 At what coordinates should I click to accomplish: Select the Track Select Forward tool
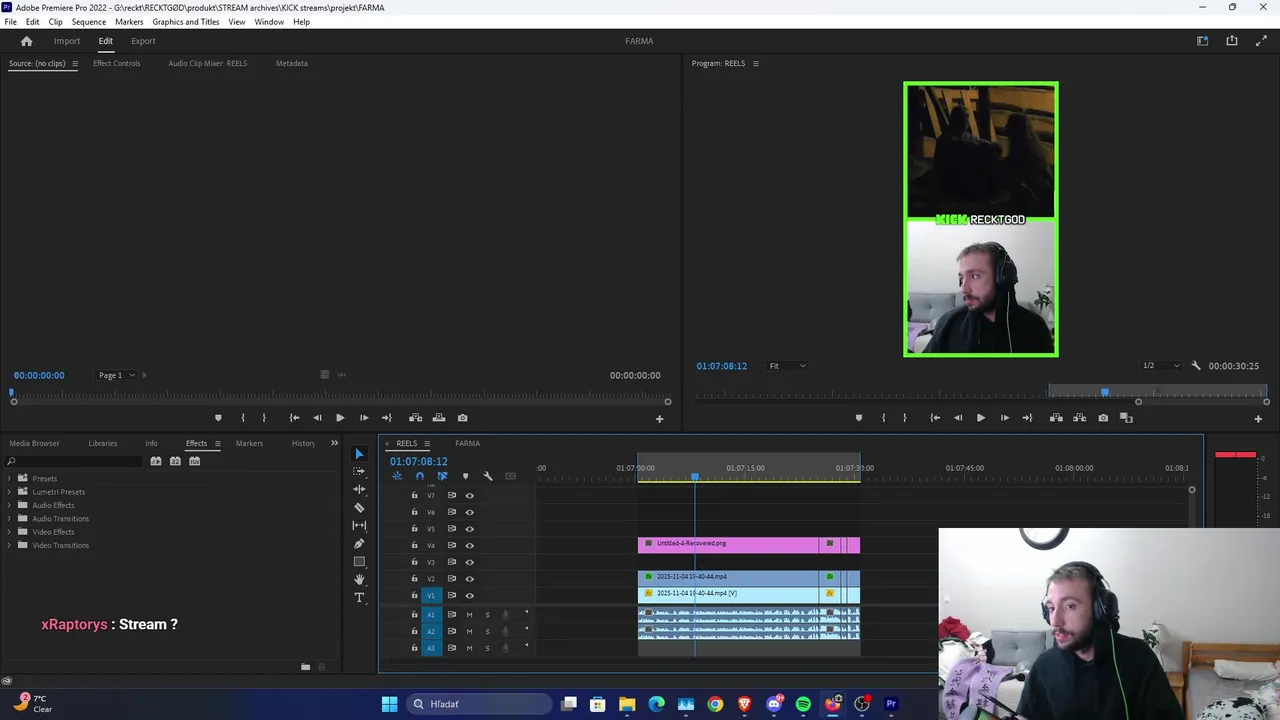[x=359, y=471]
